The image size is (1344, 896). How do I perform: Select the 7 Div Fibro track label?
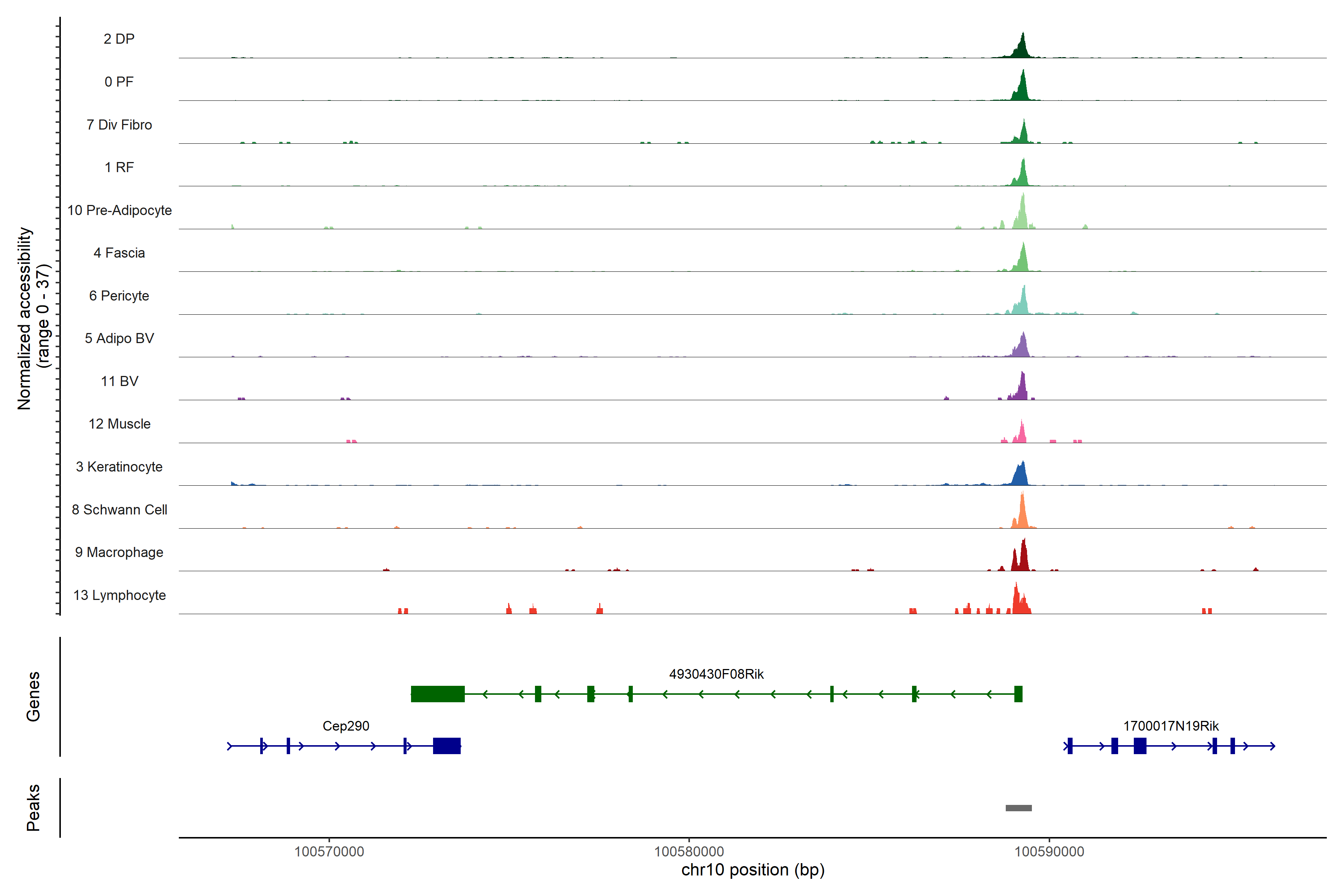(119, 125)
